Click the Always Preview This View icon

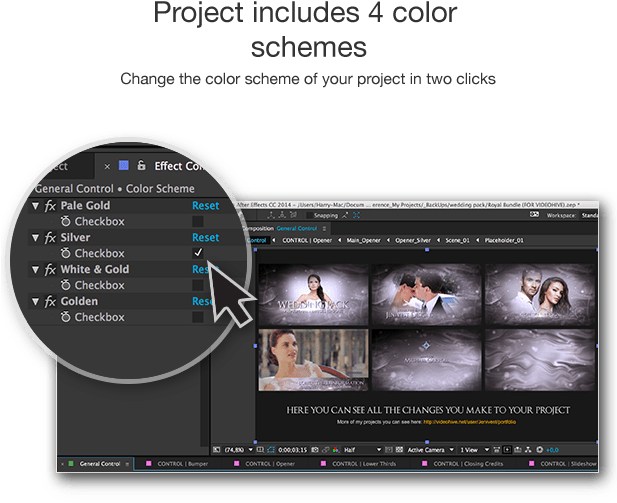coord(216,450)
